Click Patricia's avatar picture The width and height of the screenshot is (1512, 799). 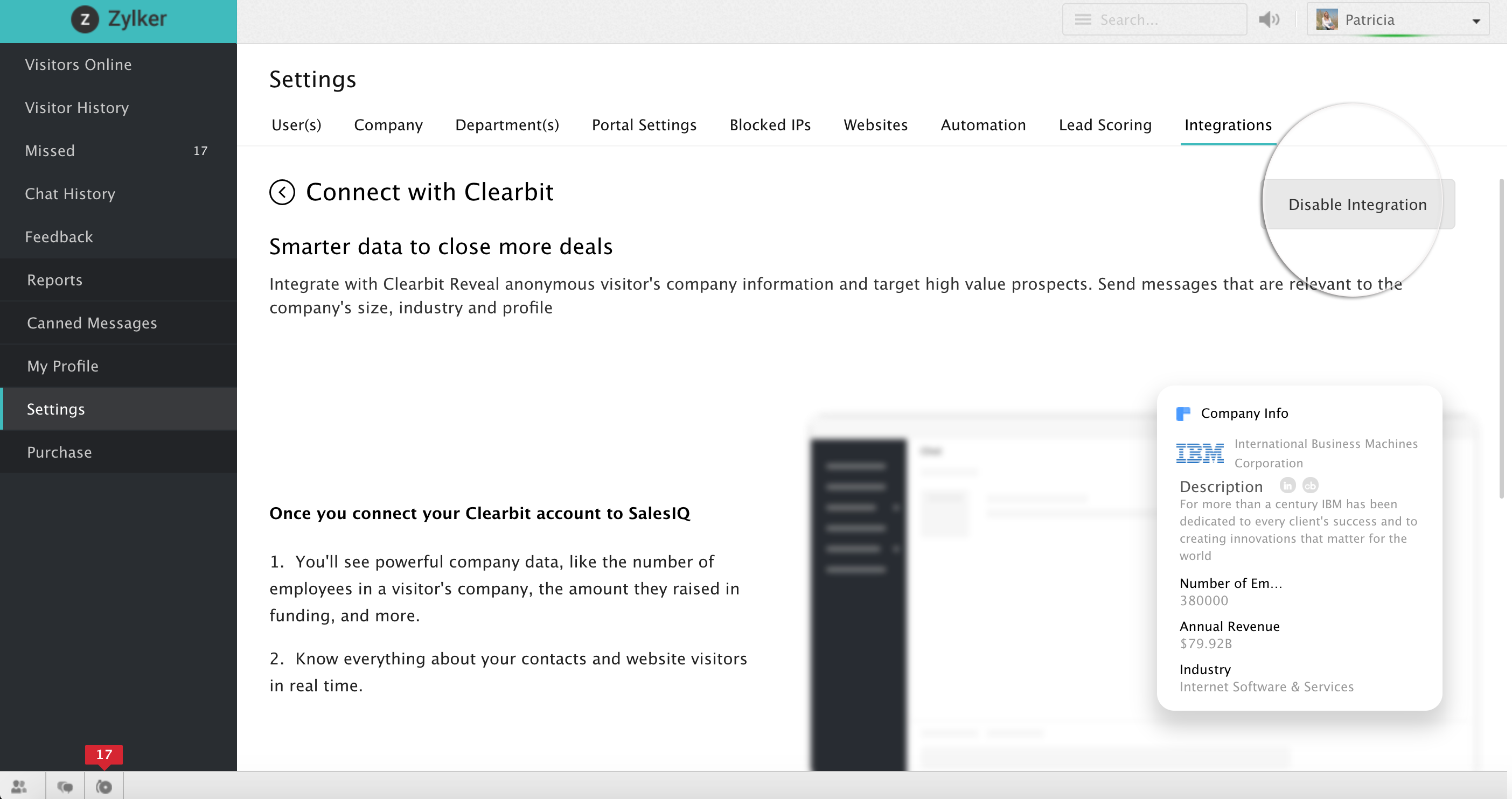pos(1327,19)
